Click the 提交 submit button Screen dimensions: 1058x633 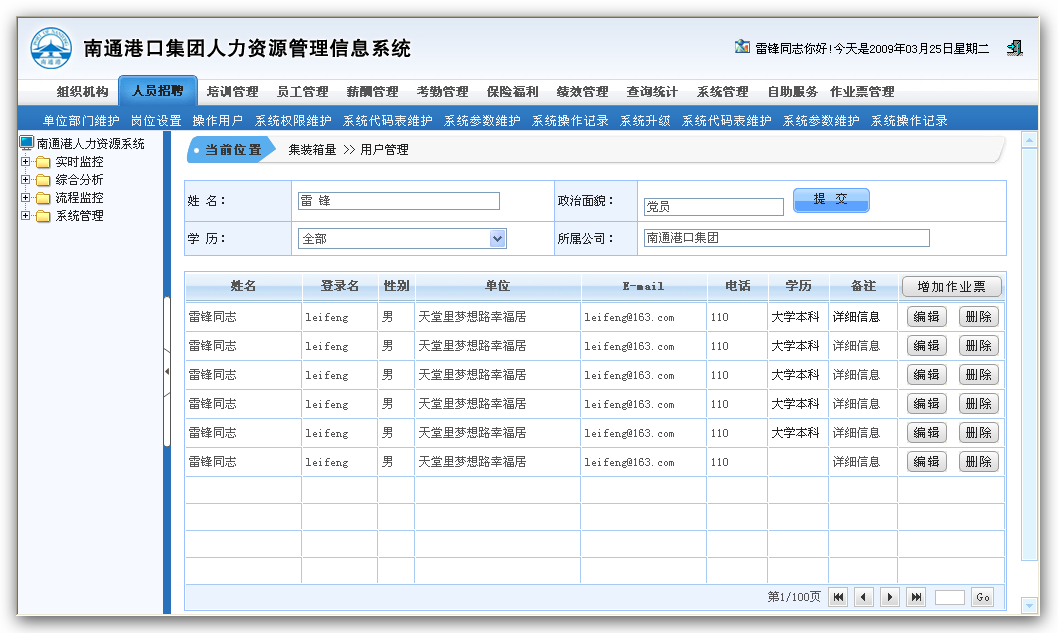point(830,199)
